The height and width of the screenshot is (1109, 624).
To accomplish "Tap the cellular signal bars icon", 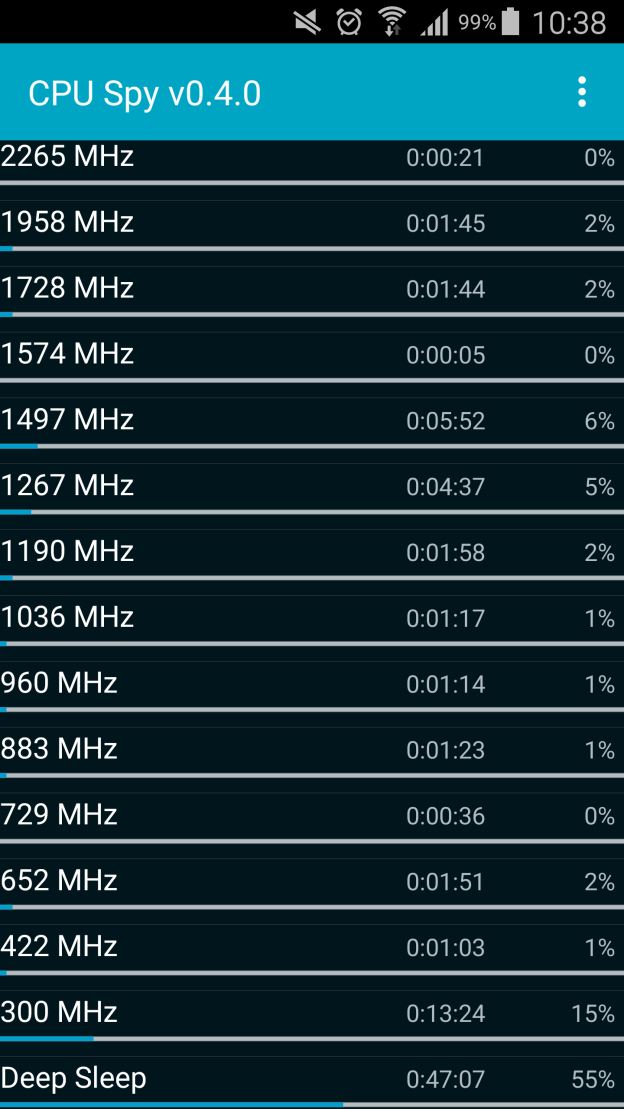I will [x=434, y=22].
